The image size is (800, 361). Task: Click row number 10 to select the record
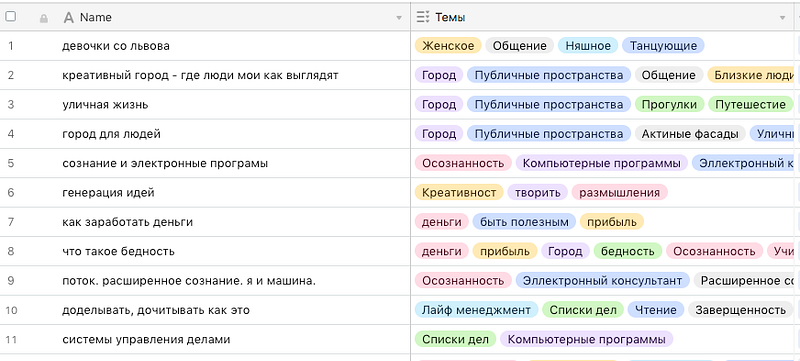click(x=11, y=310)
